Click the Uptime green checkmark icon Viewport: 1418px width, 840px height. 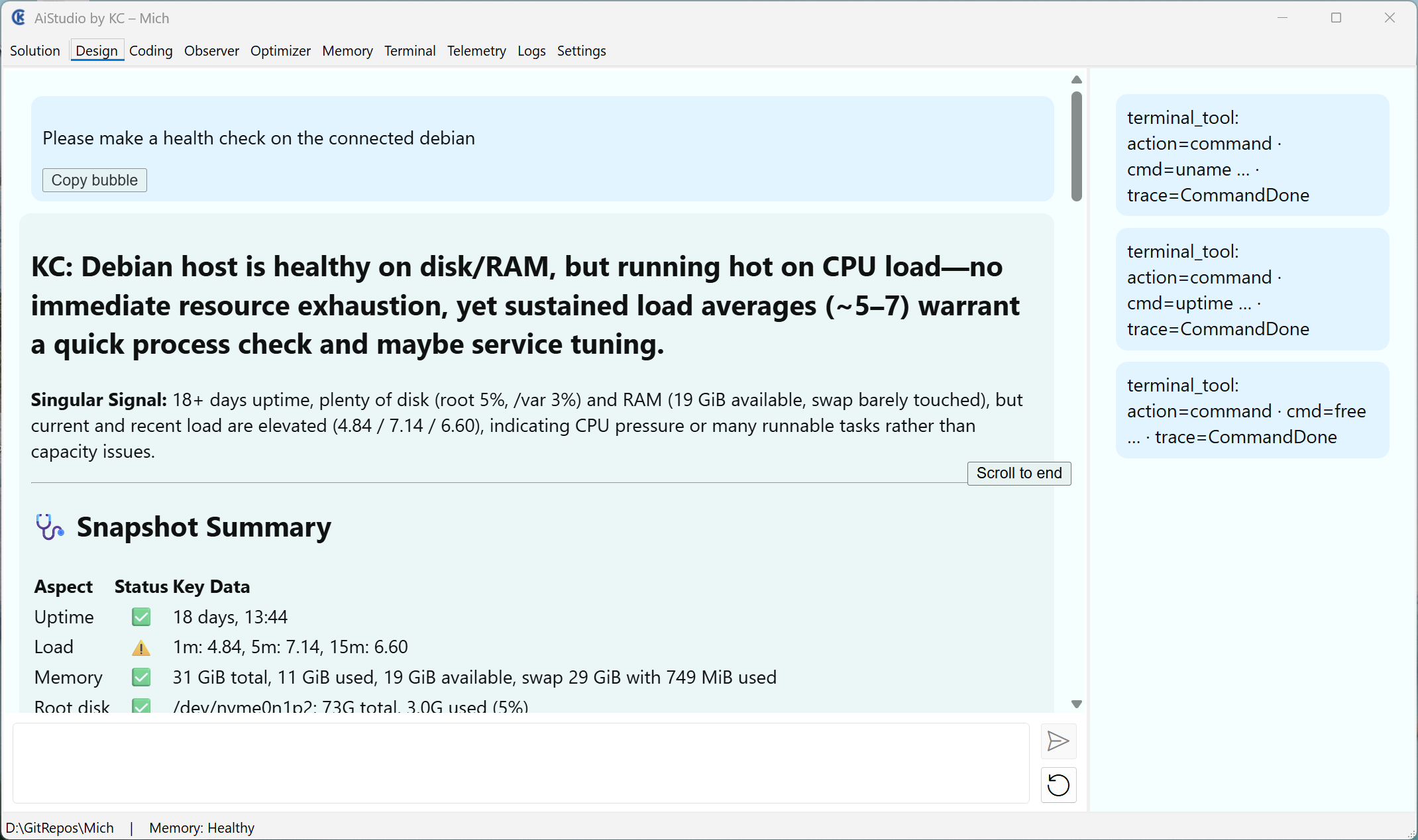[x=141, y=617]
